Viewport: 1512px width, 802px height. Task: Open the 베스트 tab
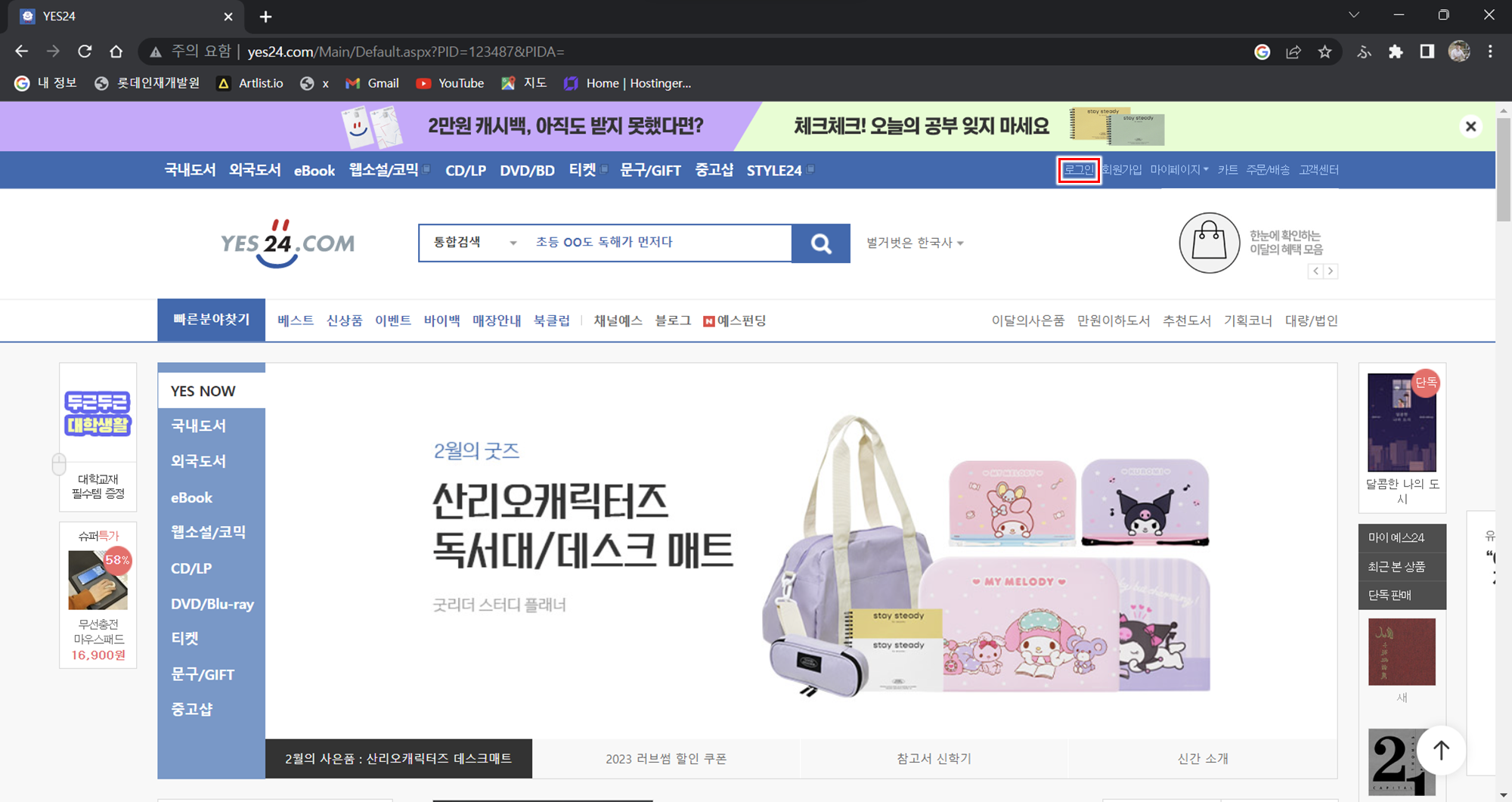point(296,320)
